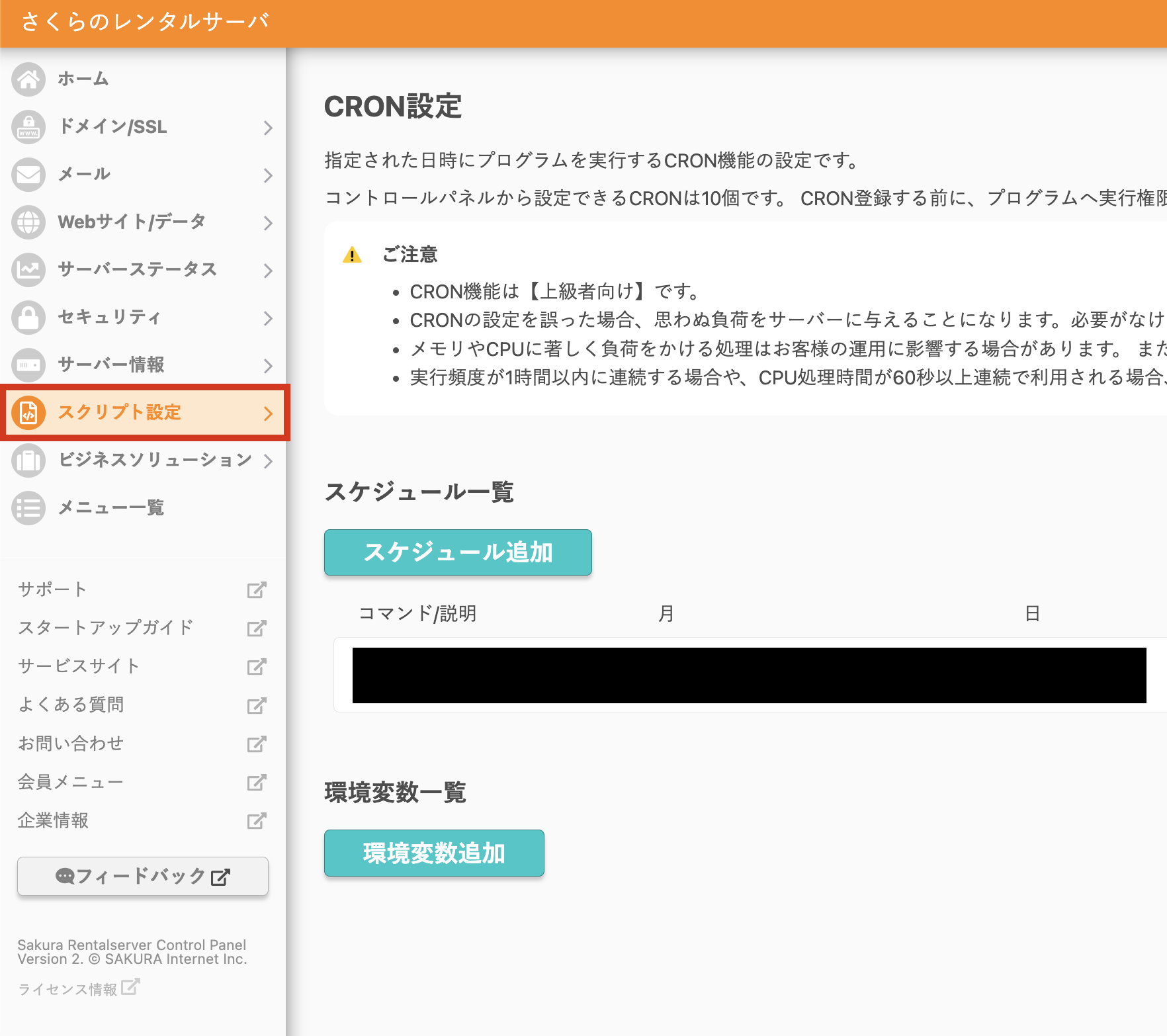The width and height of the screenshot is (1167, 1036).
Task: Click the Security padlock icon
Action: [x=28, y=318]
